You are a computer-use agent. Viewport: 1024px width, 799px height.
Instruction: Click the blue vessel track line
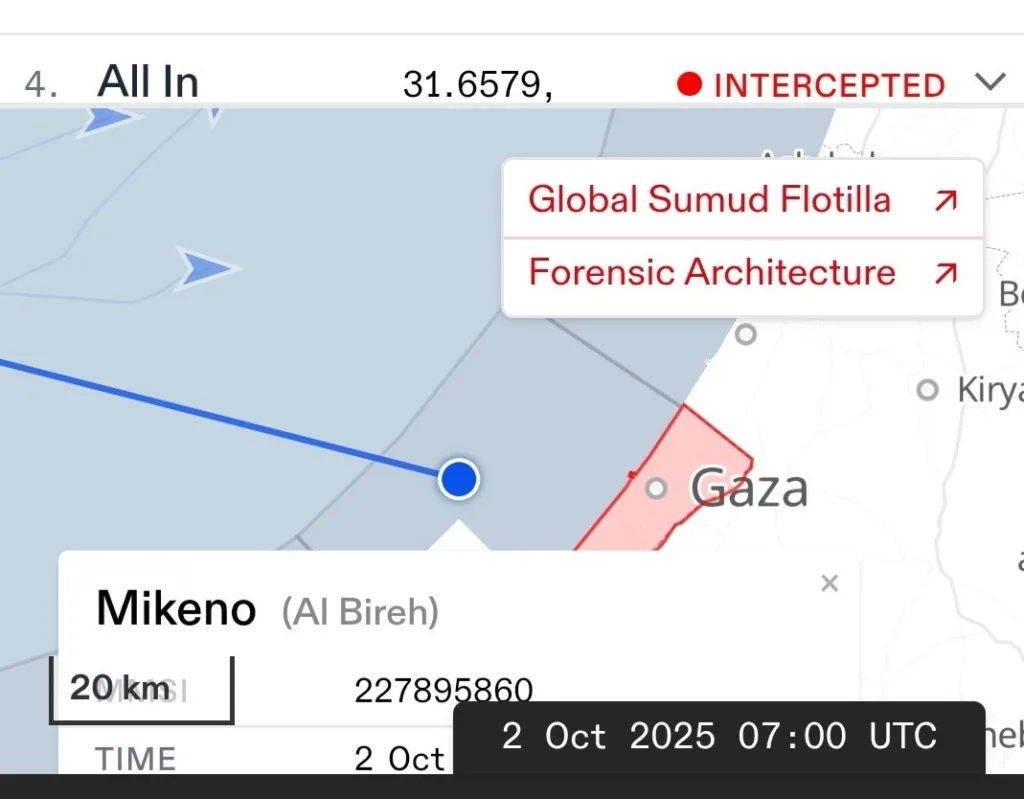point(220,416)
